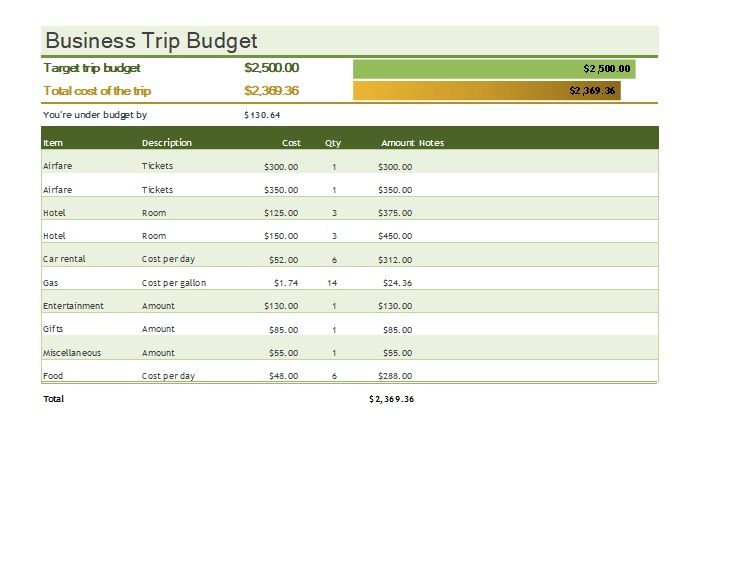Select the $125.00 hotel cost cell
Screen dimensions: 746x577
(x=281, y=213)
